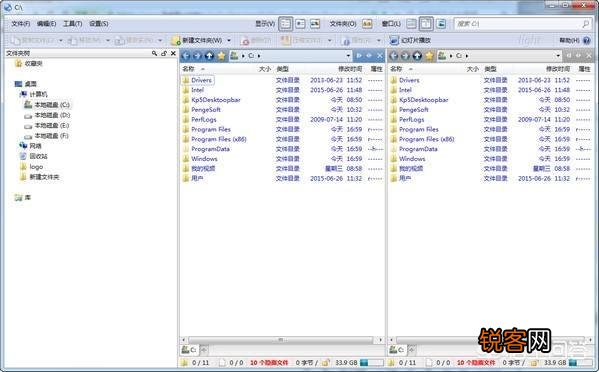This screenshot has width=599, height=372.
Task: Expand breadcrumb arrow after C: in right pane
Action: [x=467, y=56]
